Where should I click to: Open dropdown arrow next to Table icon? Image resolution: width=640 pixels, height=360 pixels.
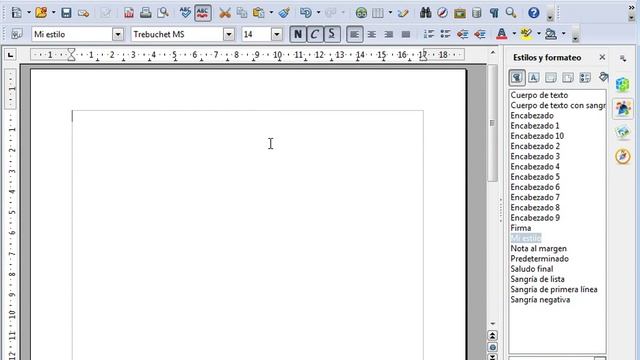(x=390, y=13)
